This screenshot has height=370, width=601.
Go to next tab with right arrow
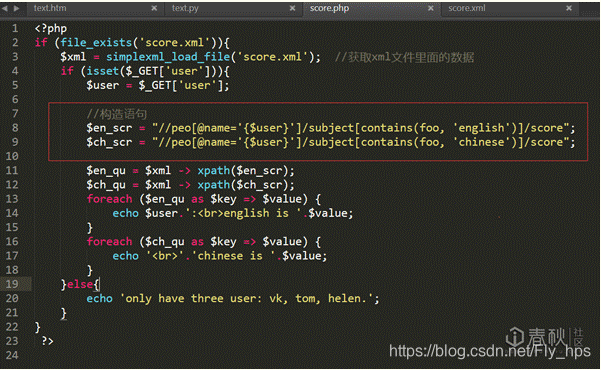(x=16, y=8)
